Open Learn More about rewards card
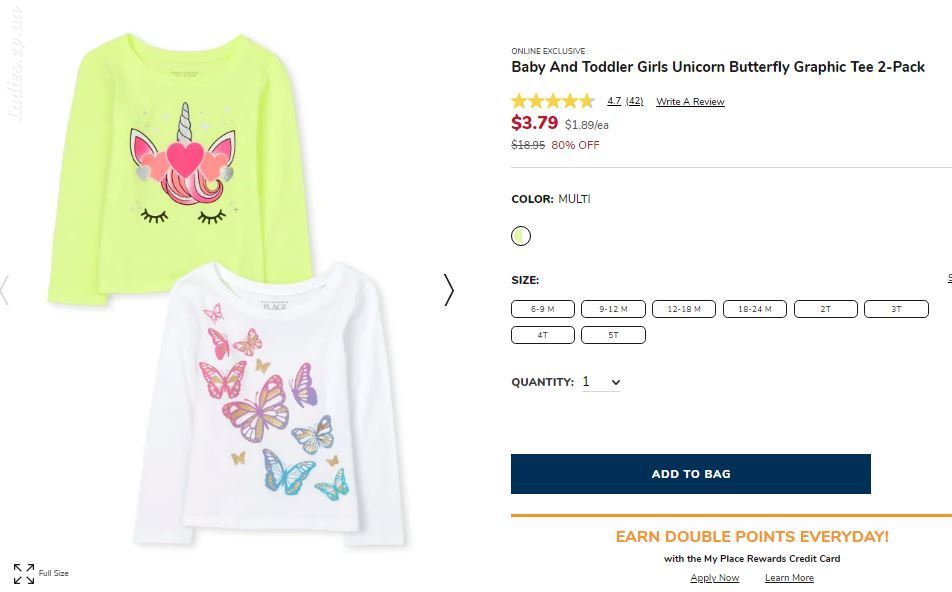Screen dimensions: 952x592 click(789, 577)
